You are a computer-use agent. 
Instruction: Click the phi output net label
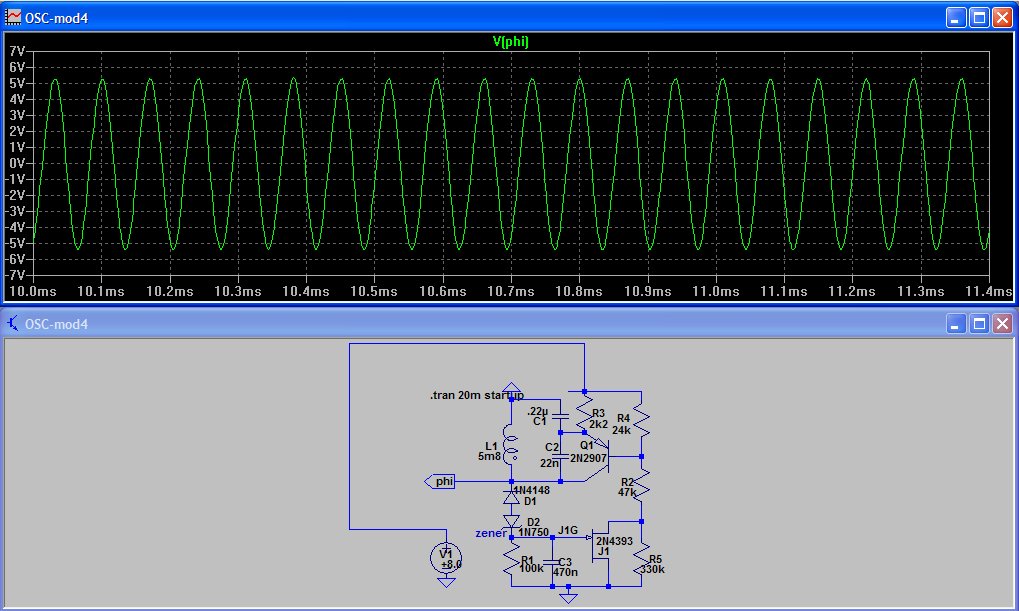440,482
